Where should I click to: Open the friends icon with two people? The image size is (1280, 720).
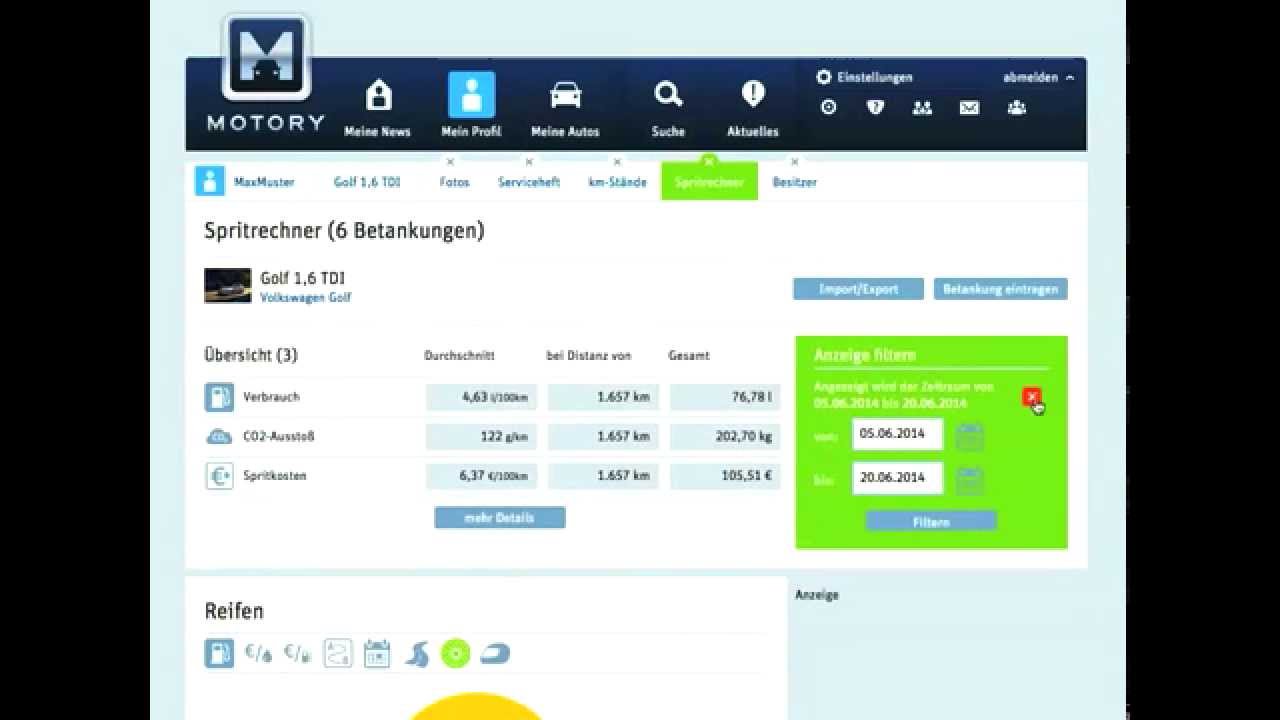(x=922, y=107)
